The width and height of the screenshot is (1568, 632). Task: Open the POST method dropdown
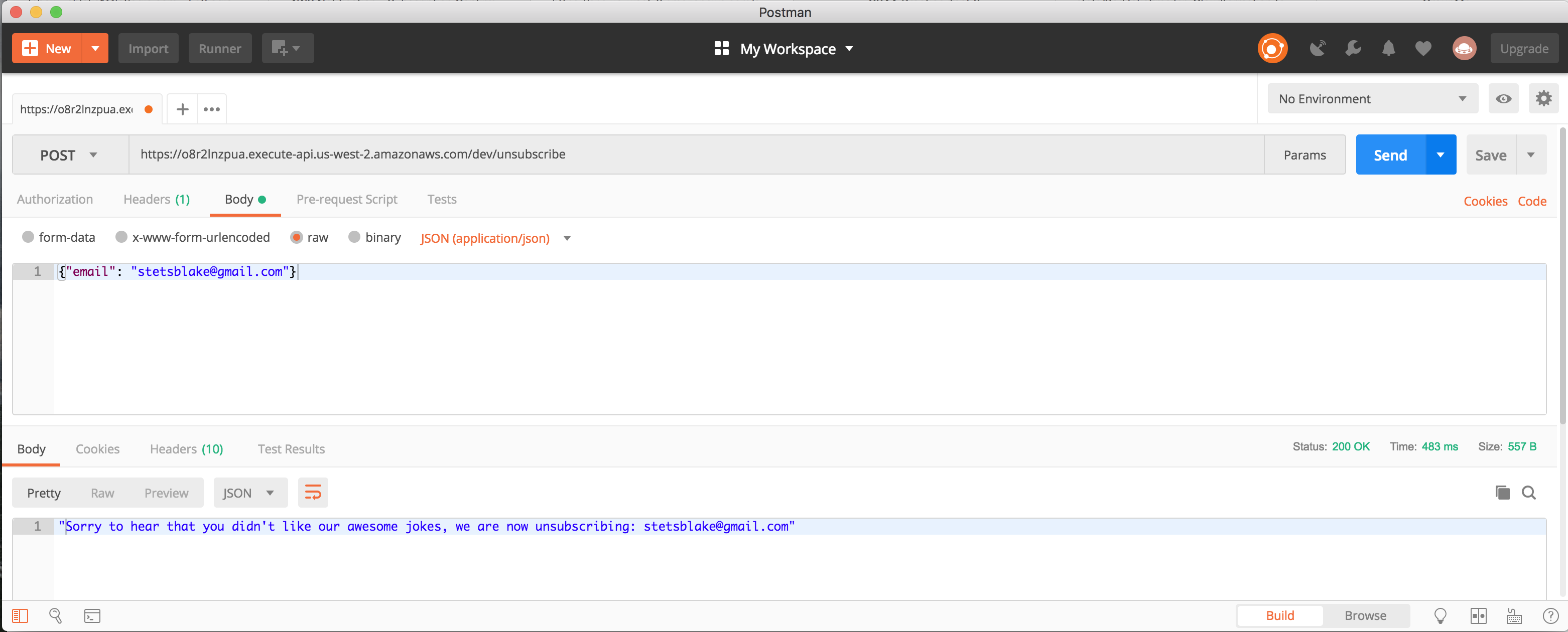coord(69,155)
